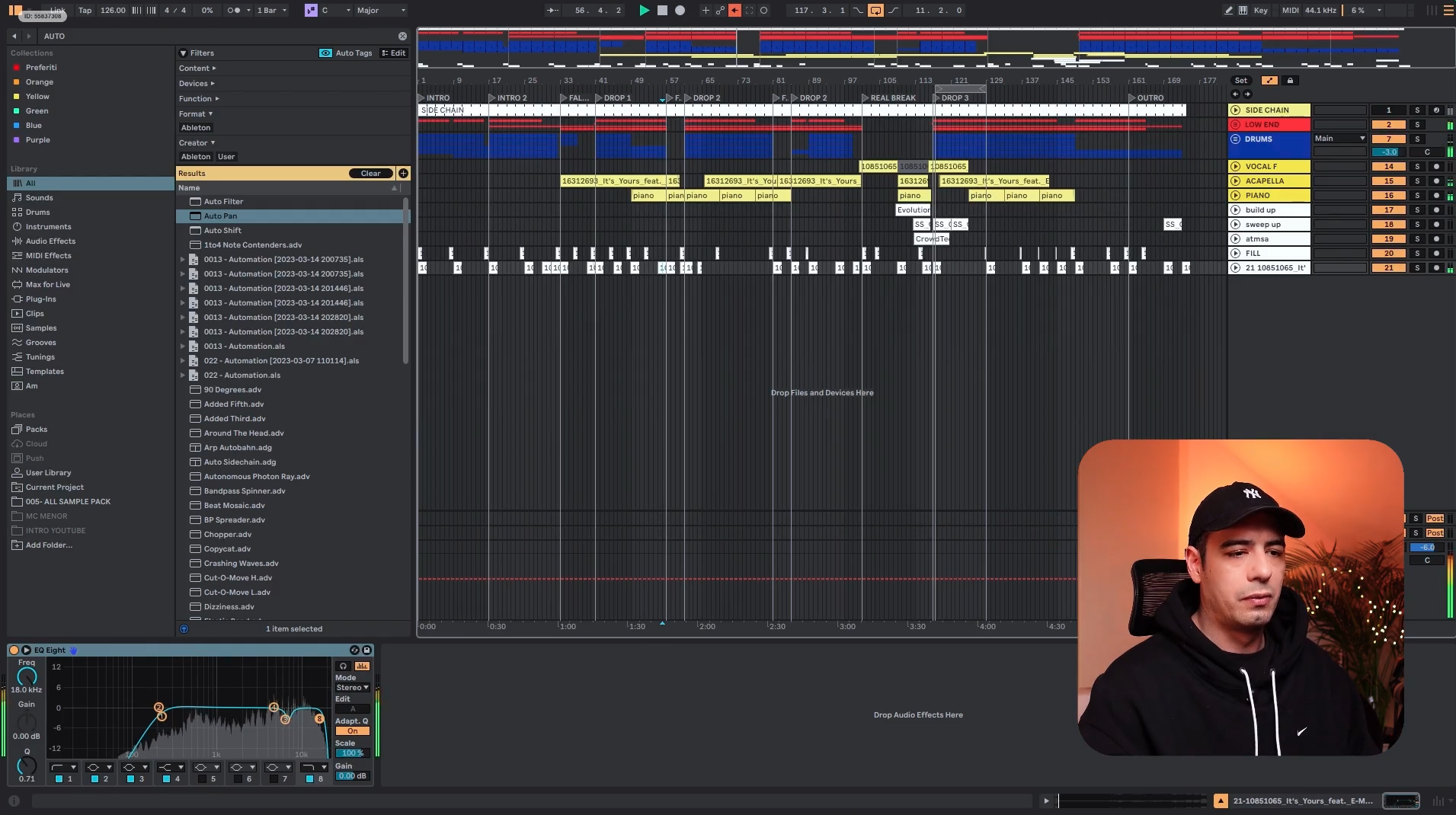The width and height of the screenshot is (1456, 815).
Task: Toggle the arrangement Loop switch
Action: pos(875,11)
